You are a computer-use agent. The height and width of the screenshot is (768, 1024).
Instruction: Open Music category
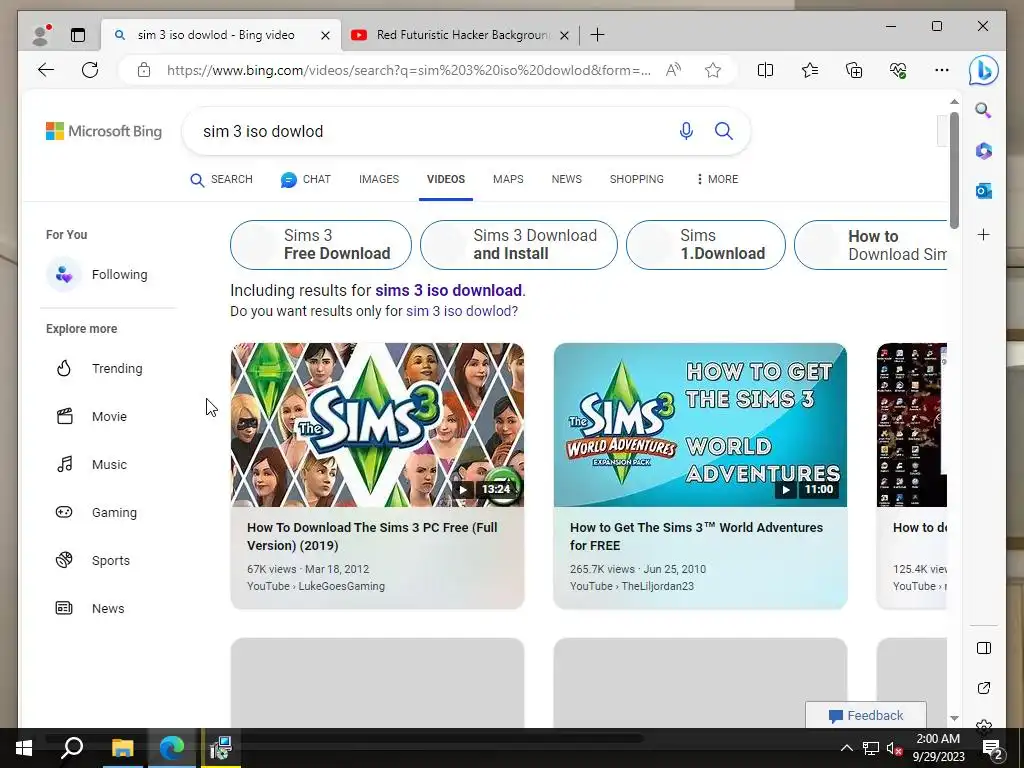click(91, 465)
